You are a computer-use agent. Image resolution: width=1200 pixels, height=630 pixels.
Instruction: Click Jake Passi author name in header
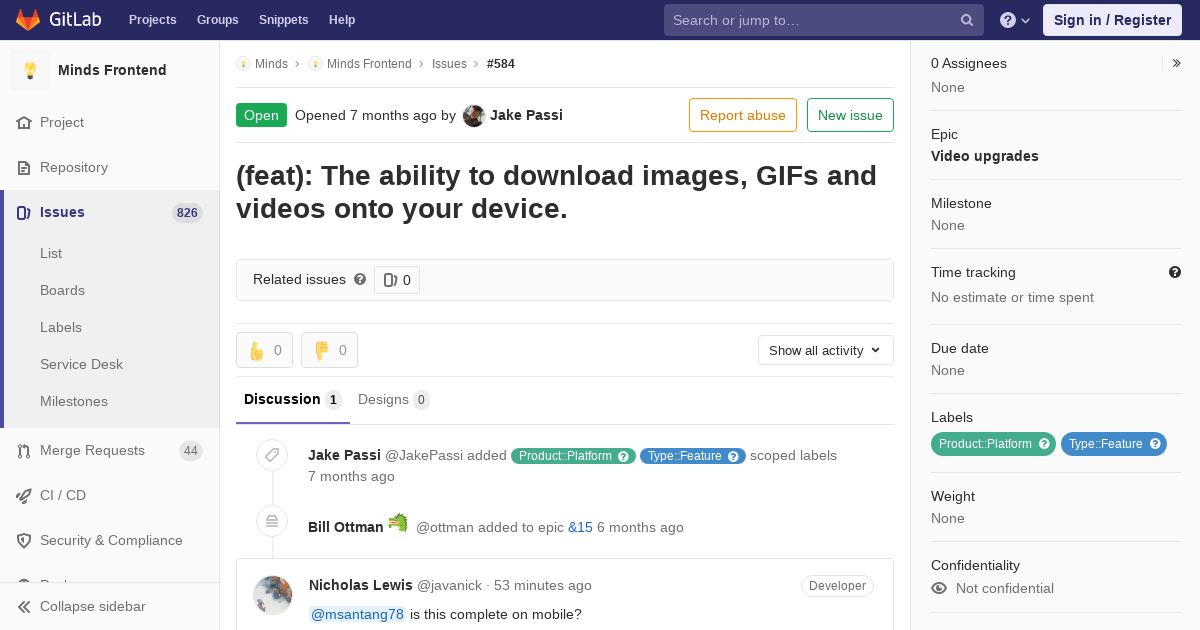click(x=526, y=115)
